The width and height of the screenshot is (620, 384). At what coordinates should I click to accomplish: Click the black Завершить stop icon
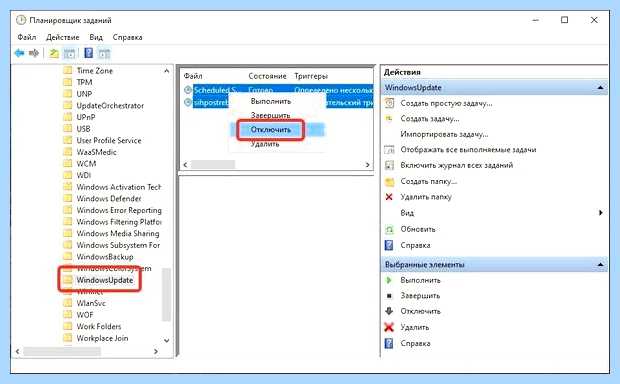[x=389, y=295]
